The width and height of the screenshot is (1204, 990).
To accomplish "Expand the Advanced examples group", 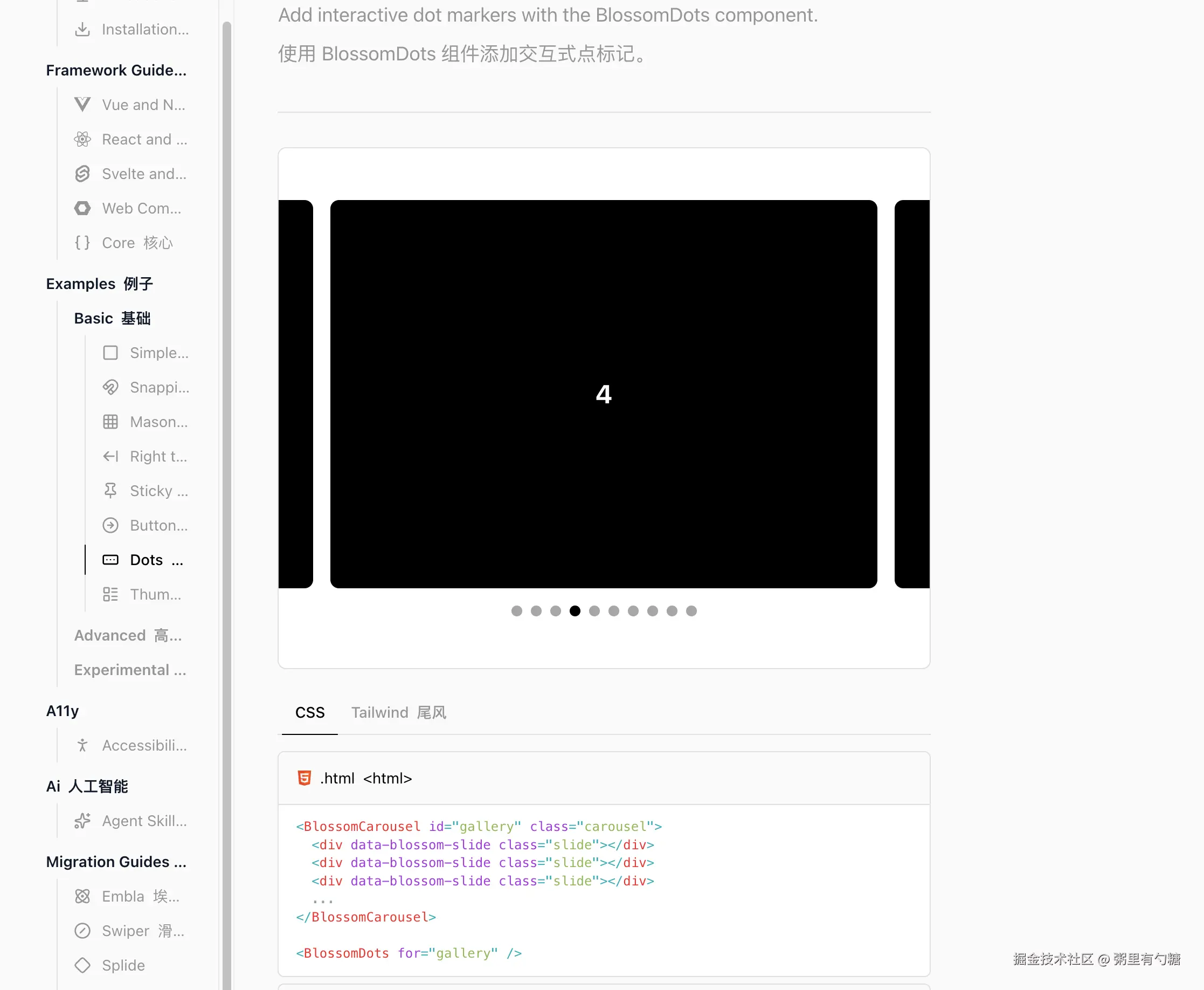I will tap(128, 635).
